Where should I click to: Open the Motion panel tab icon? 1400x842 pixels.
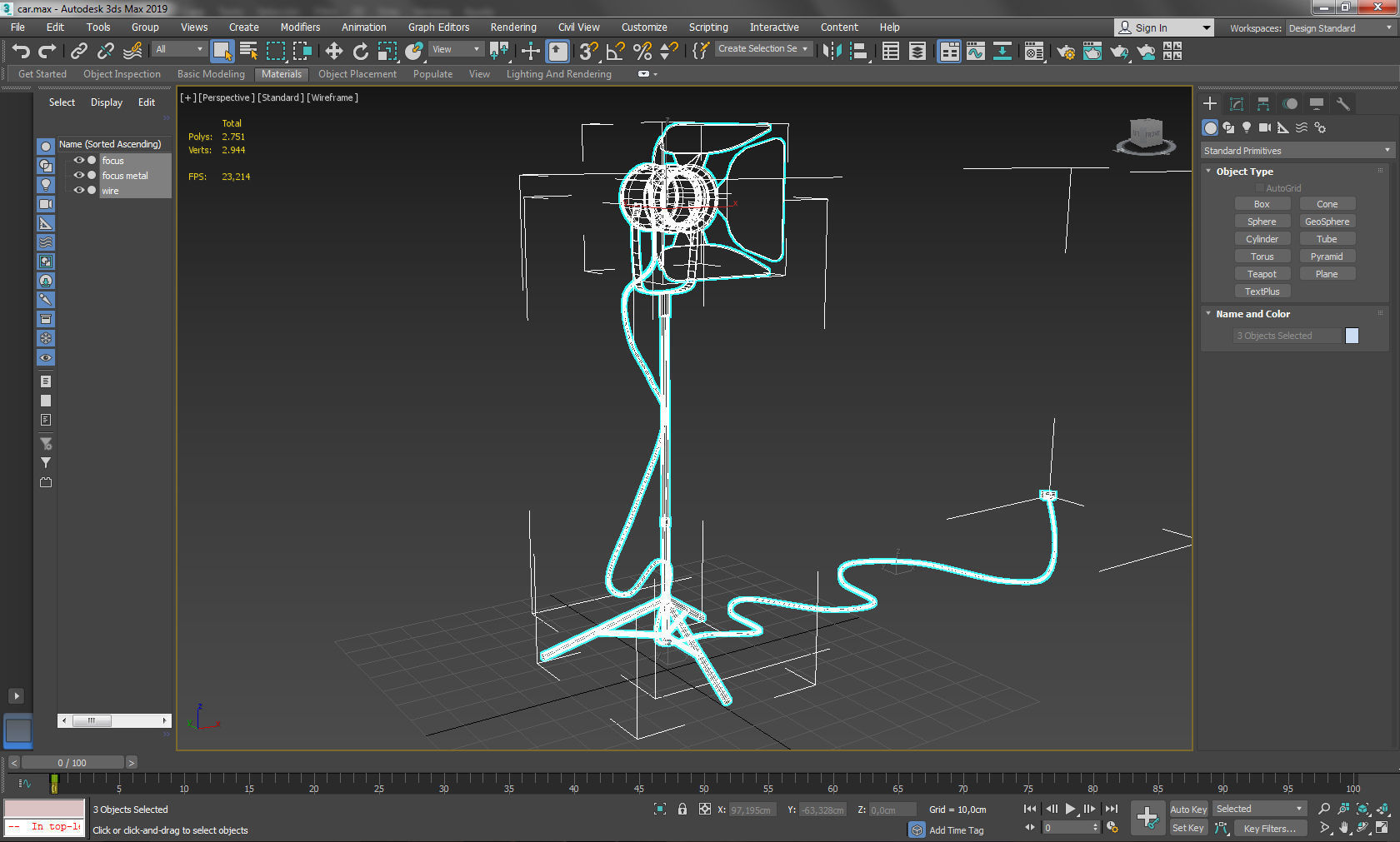click(1290, 104)
